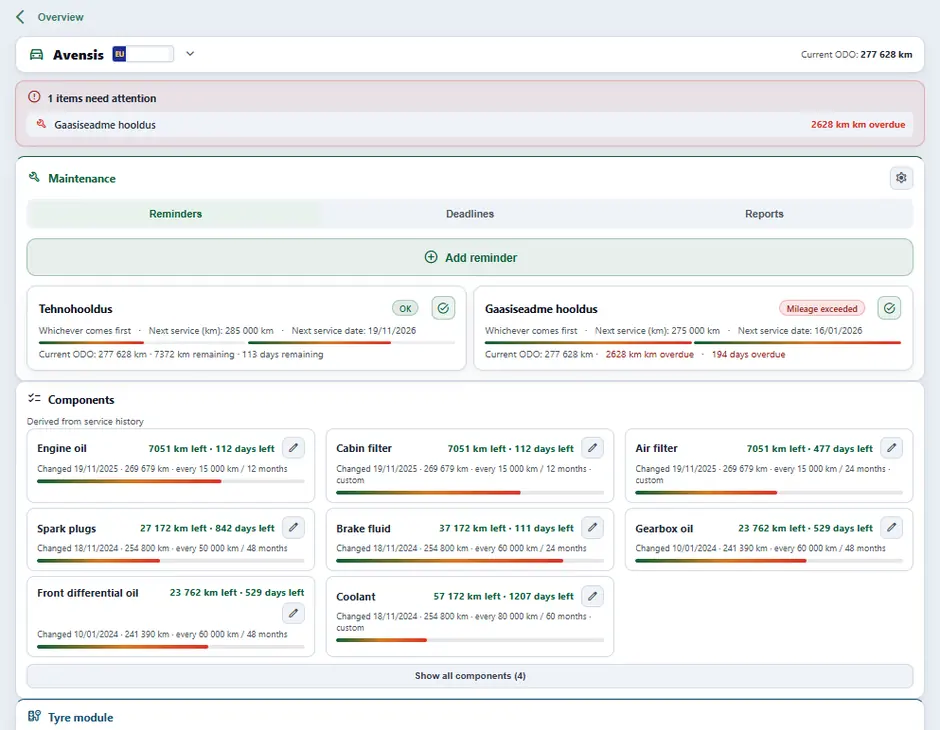Click the '194 days overdue' text
This screenshot has height=730, width=940.
748,354
